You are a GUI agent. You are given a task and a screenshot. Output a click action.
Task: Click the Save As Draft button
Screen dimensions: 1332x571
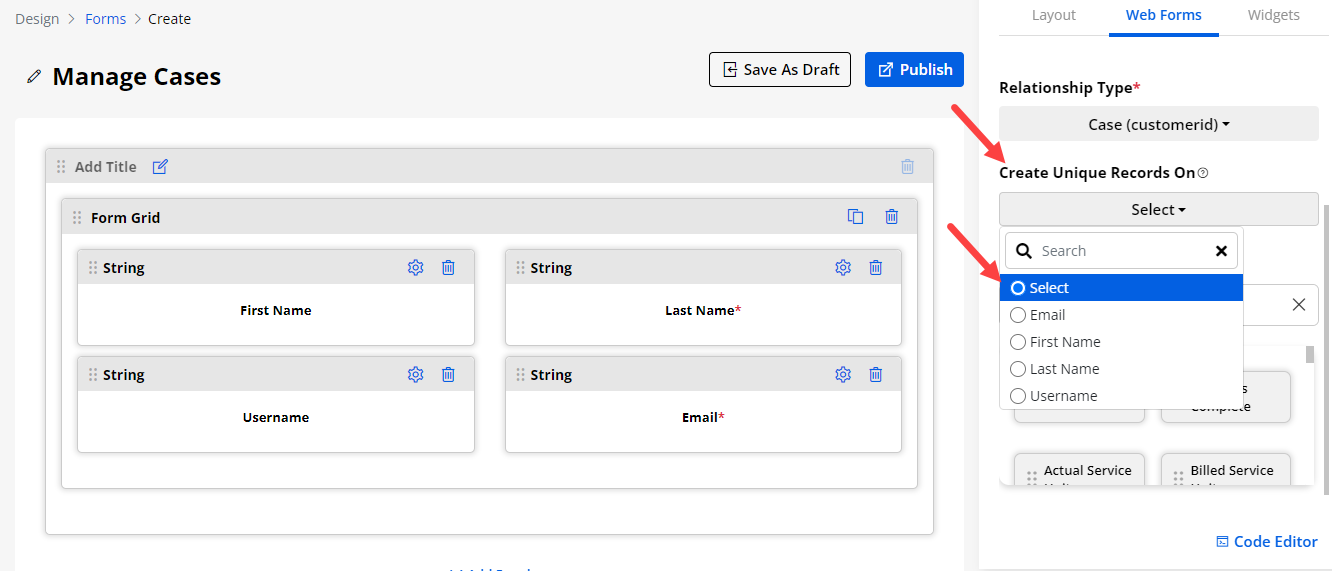click(x=779, y=70)
